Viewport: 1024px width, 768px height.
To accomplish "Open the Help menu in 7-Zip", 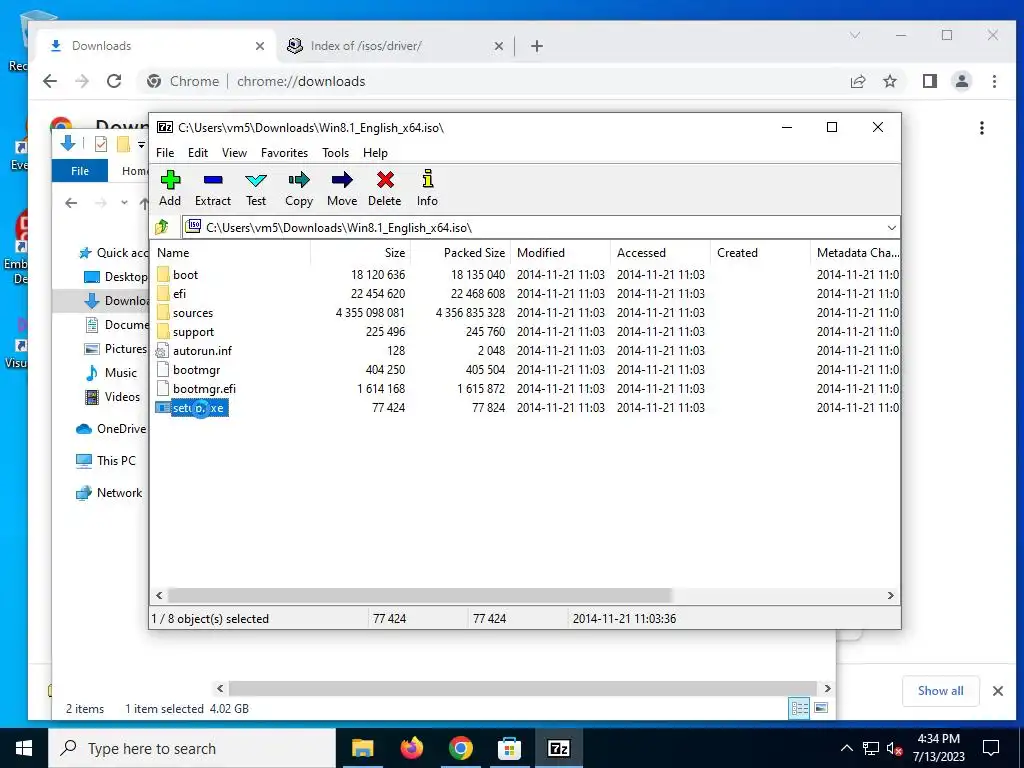I will [376, 153].
